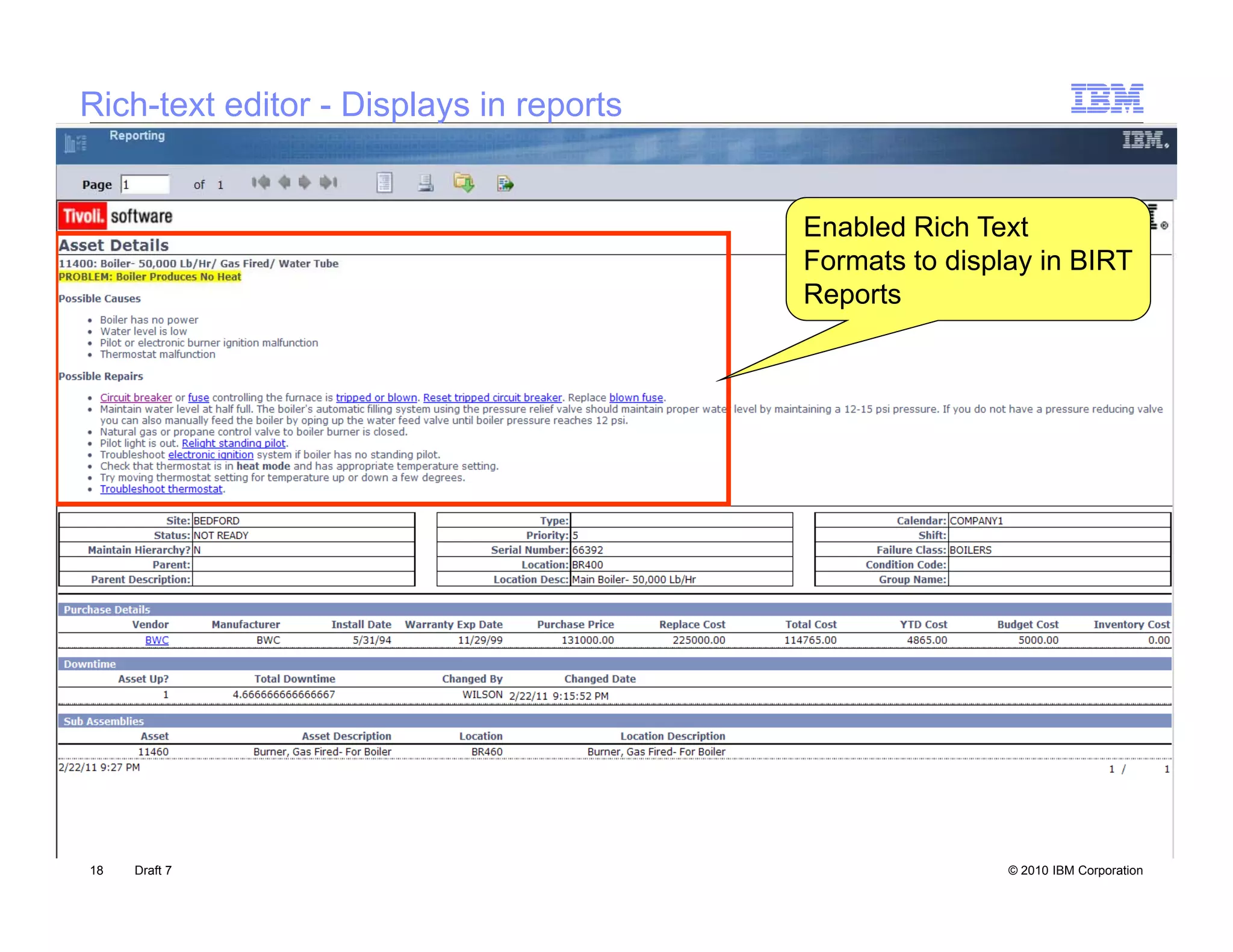Open the Circuit breaker link
Image resolution: width=1233 pixels, height=952 pixels.
pos(136,398)
